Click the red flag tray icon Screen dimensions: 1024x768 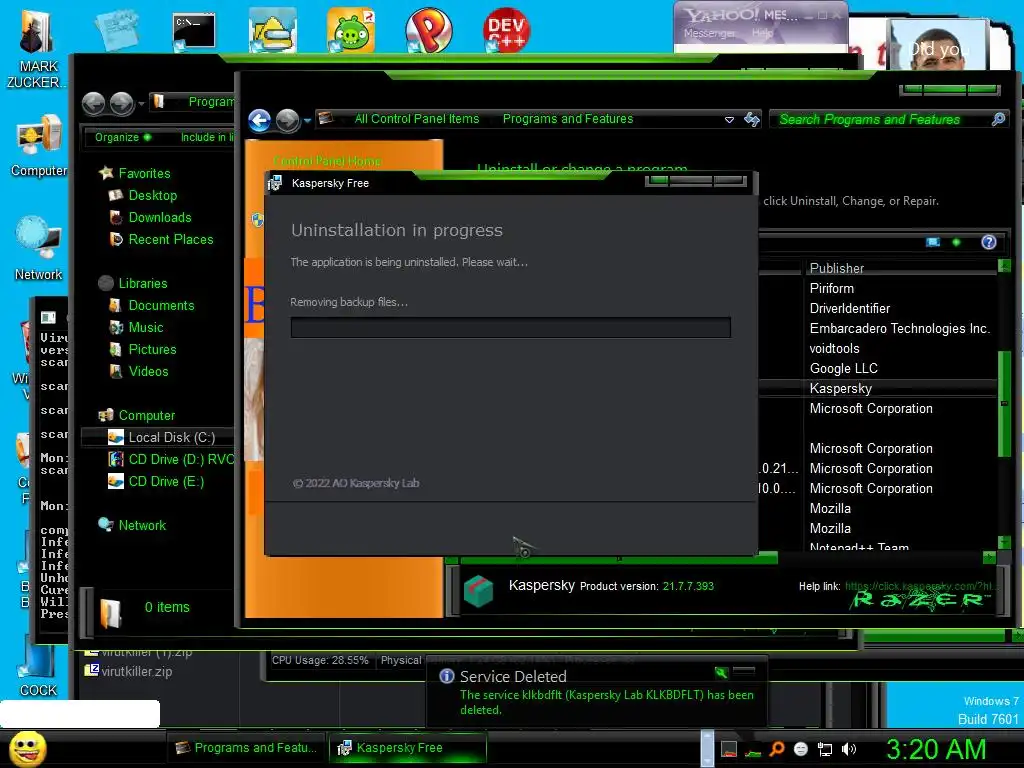coord(729,749)
